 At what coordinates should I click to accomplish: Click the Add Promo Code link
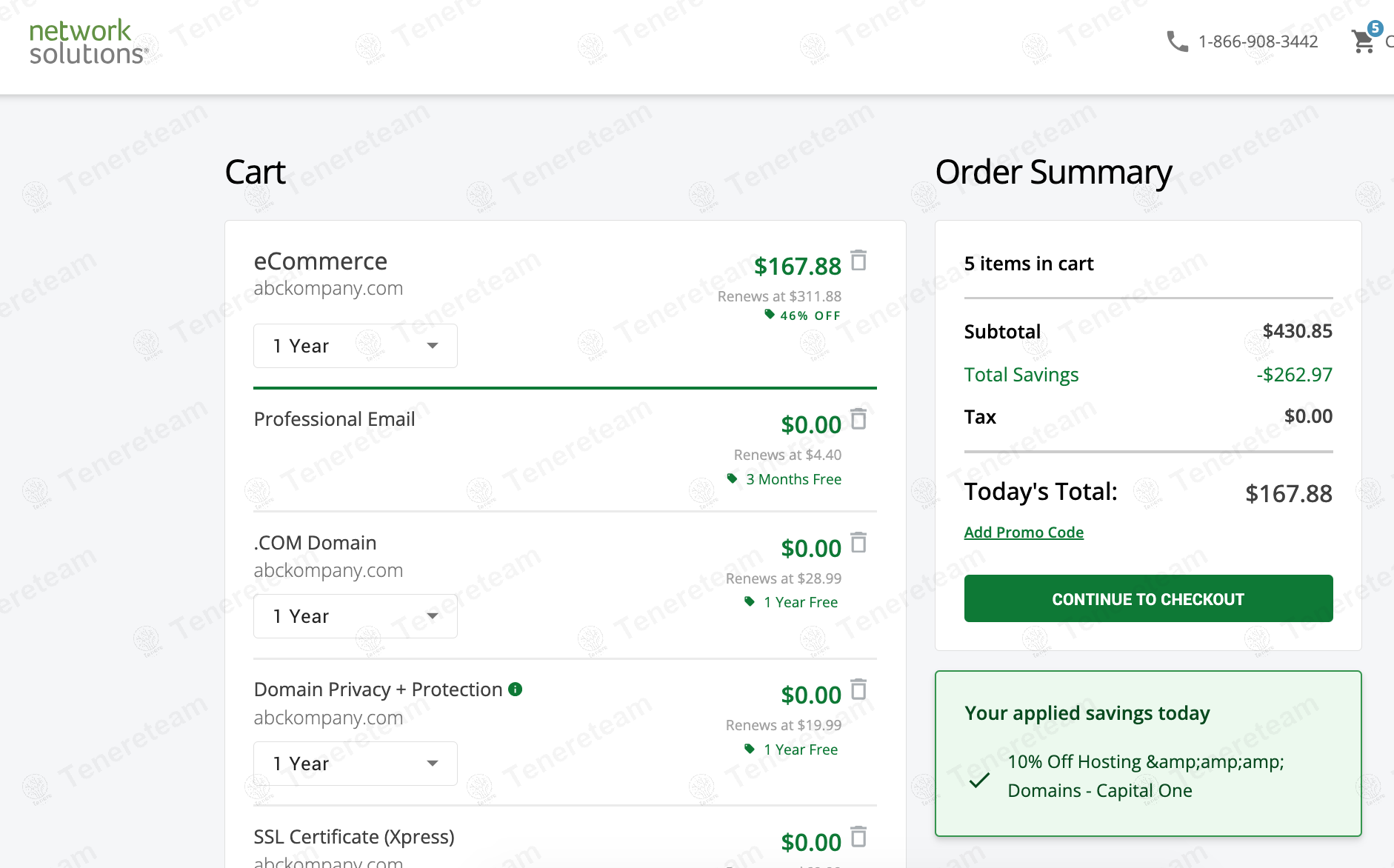click(x=1024, y=533)
